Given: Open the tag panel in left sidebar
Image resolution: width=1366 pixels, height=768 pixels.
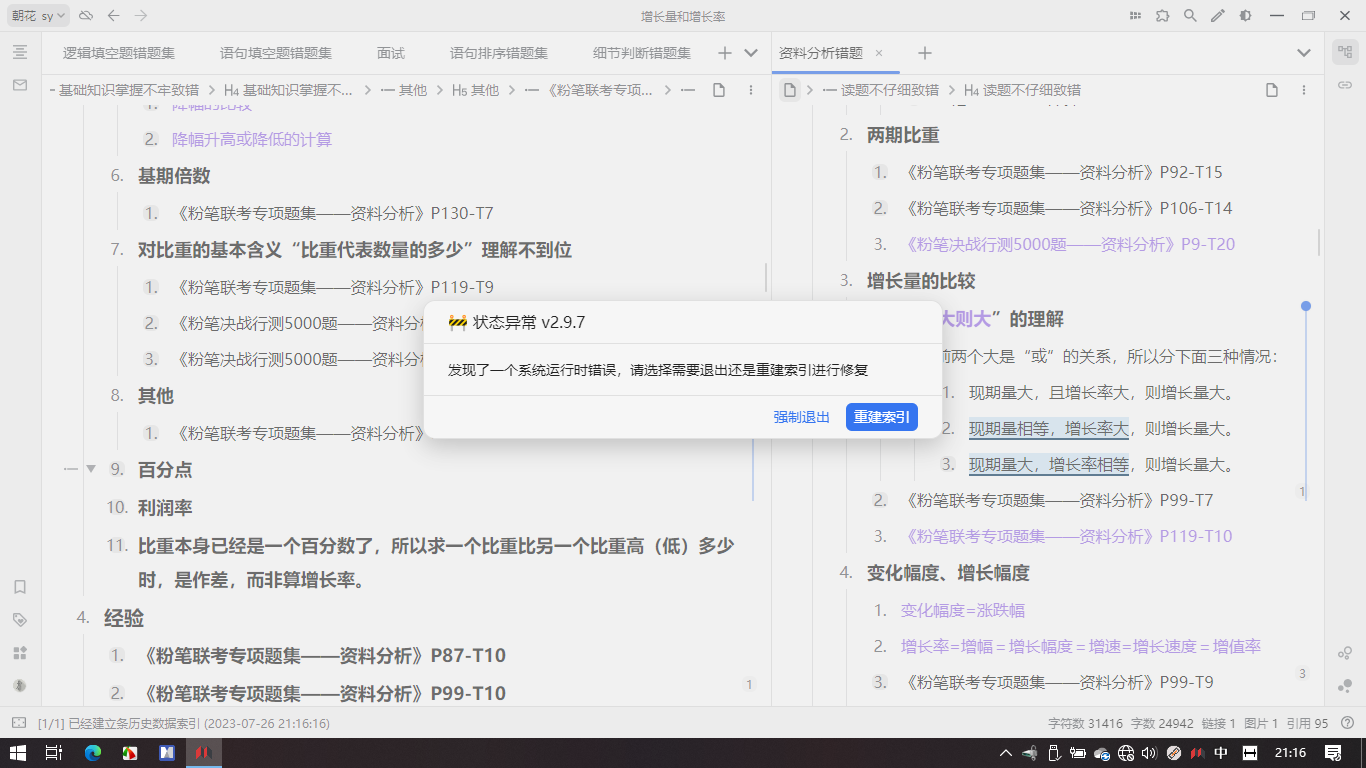Looking at the screenshot, I should pos(20,620).
